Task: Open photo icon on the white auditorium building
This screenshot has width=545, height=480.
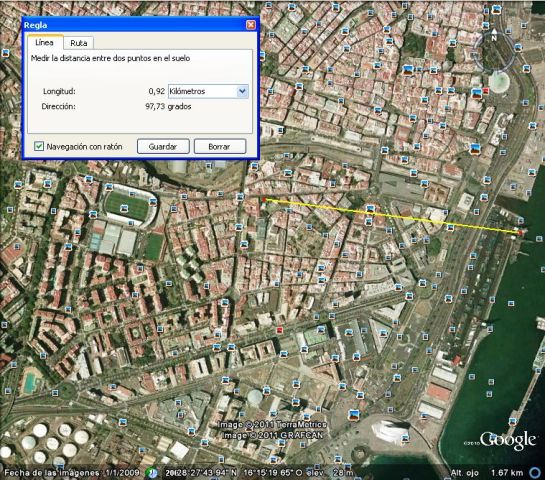Action: pos(404,438)
